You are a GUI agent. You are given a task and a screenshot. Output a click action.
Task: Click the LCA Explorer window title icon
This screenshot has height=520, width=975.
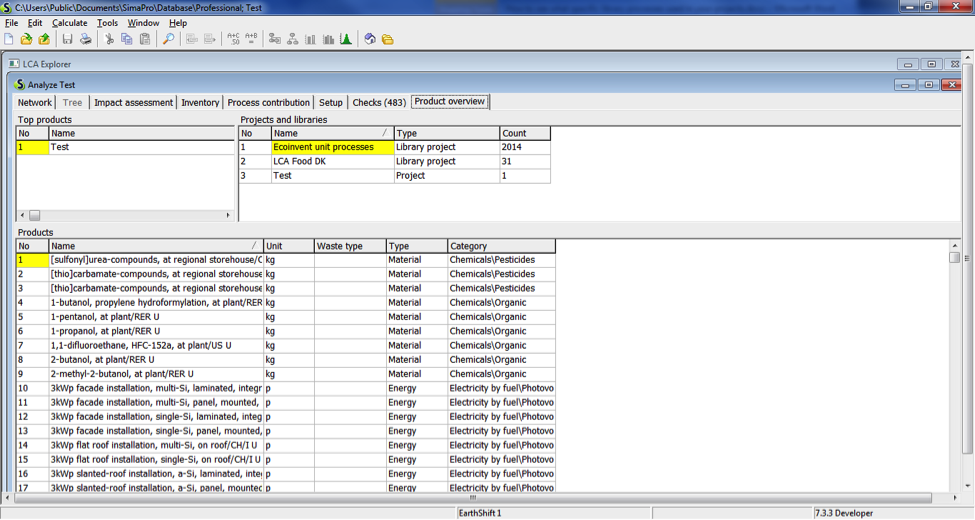(14, 63)
